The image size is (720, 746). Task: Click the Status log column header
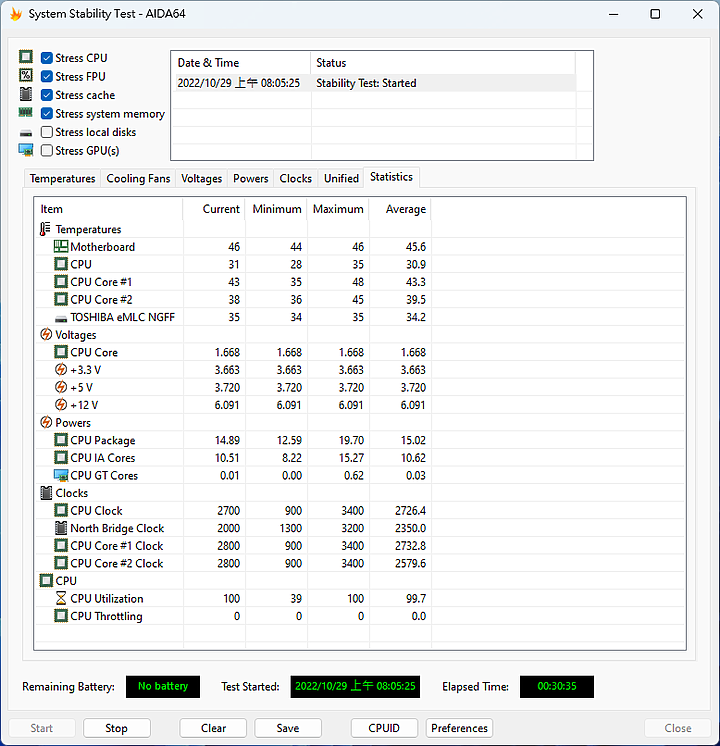443,63
